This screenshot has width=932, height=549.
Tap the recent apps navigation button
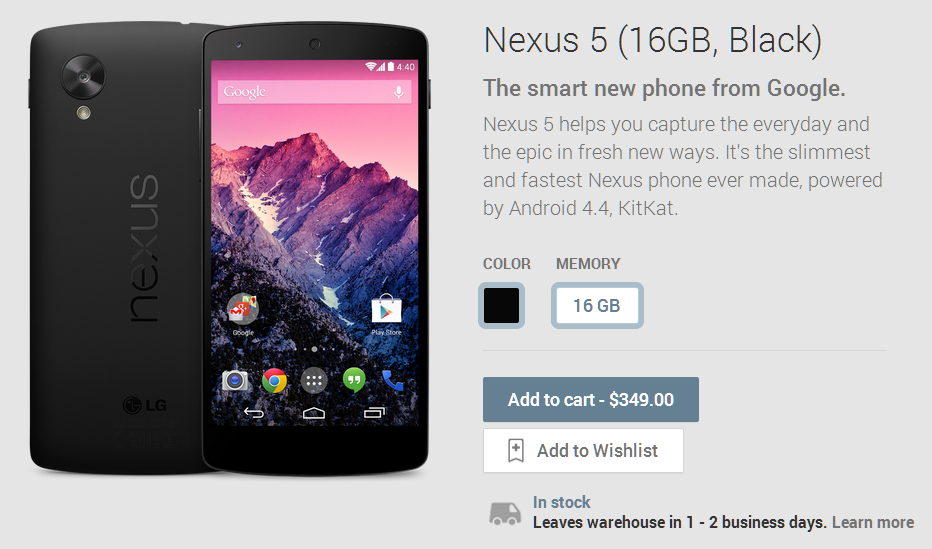(x=374, y=412)
